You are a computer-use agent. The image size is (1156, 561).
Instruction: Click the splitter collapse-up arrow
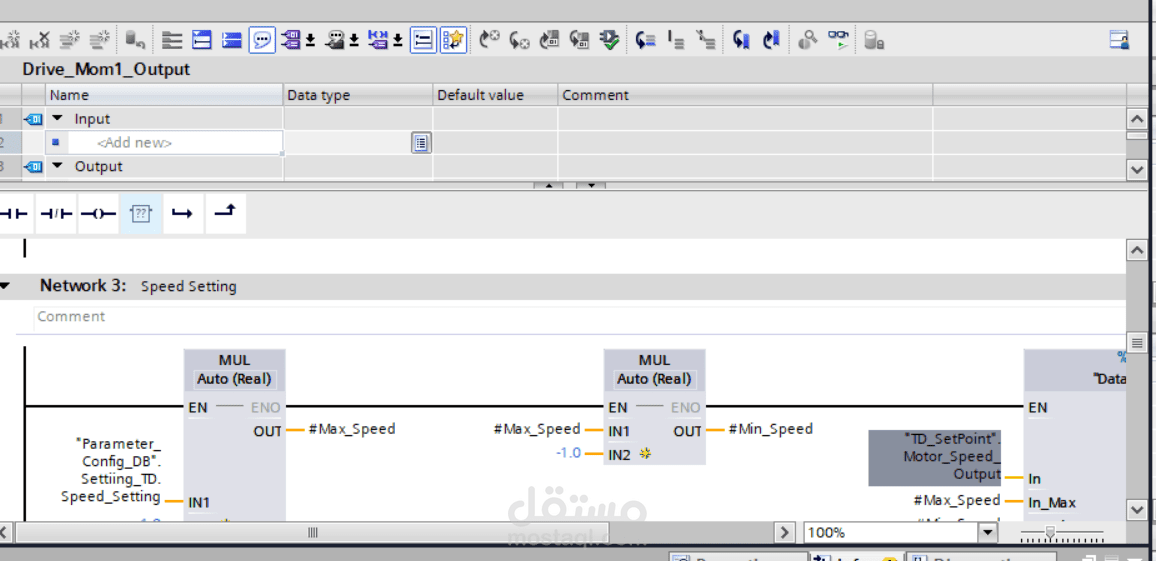tap(548, 186)
